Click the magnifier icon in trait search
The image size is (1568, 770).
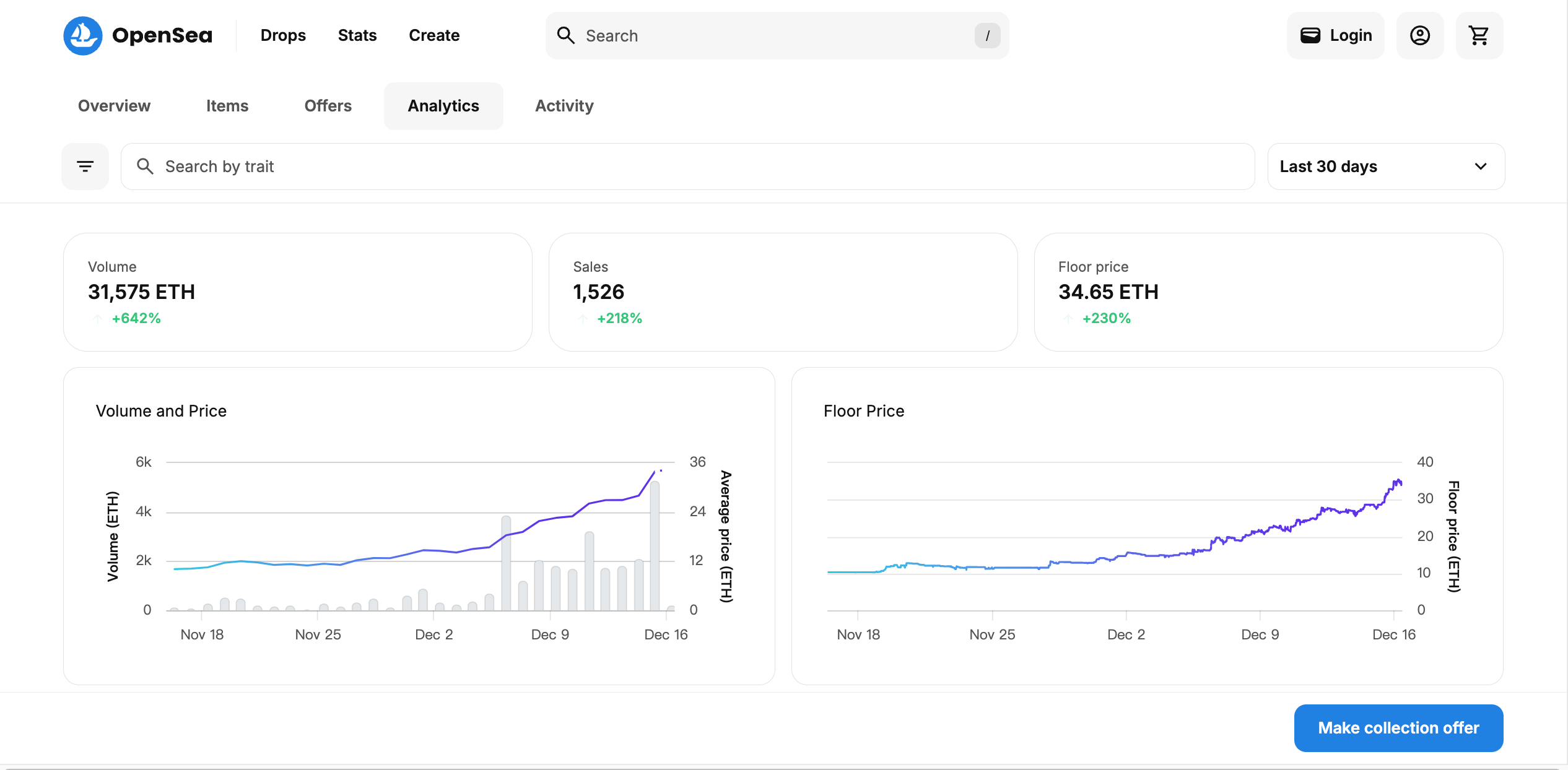pos(145,166)
